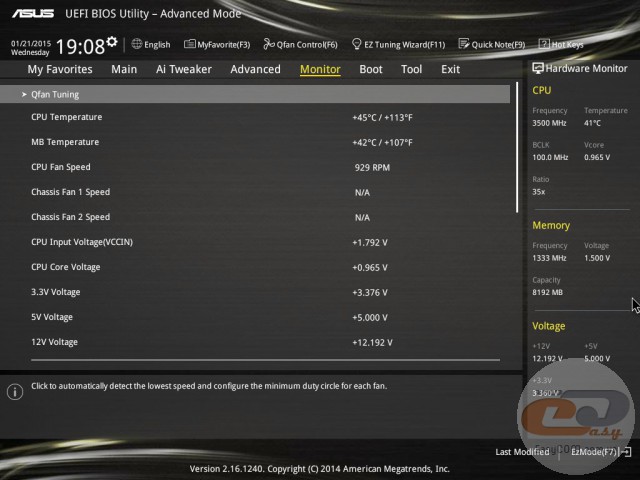The width and height of the screenshot is (640, 480).
Task: Click the +42°C / +107°F value
Action: pyautogui.click(x=382, y=143)
